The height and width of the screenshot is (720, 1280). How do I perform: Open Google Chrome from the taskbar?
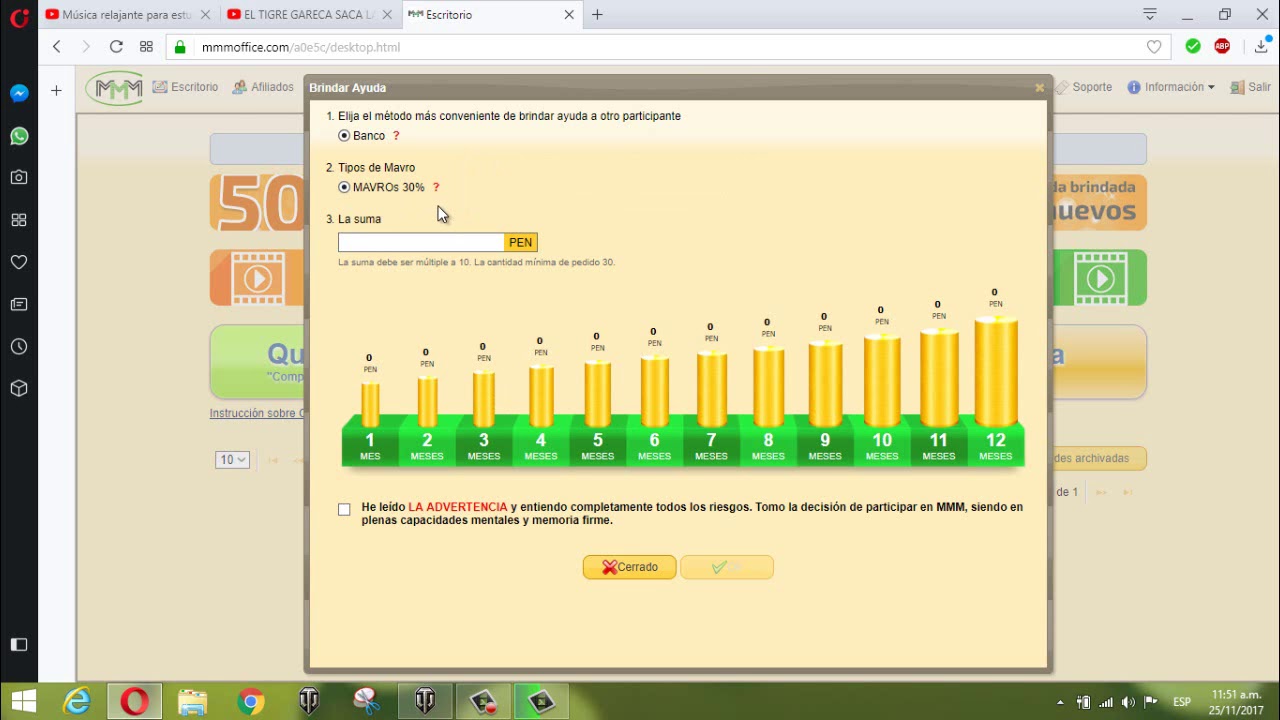coord(251,702)
